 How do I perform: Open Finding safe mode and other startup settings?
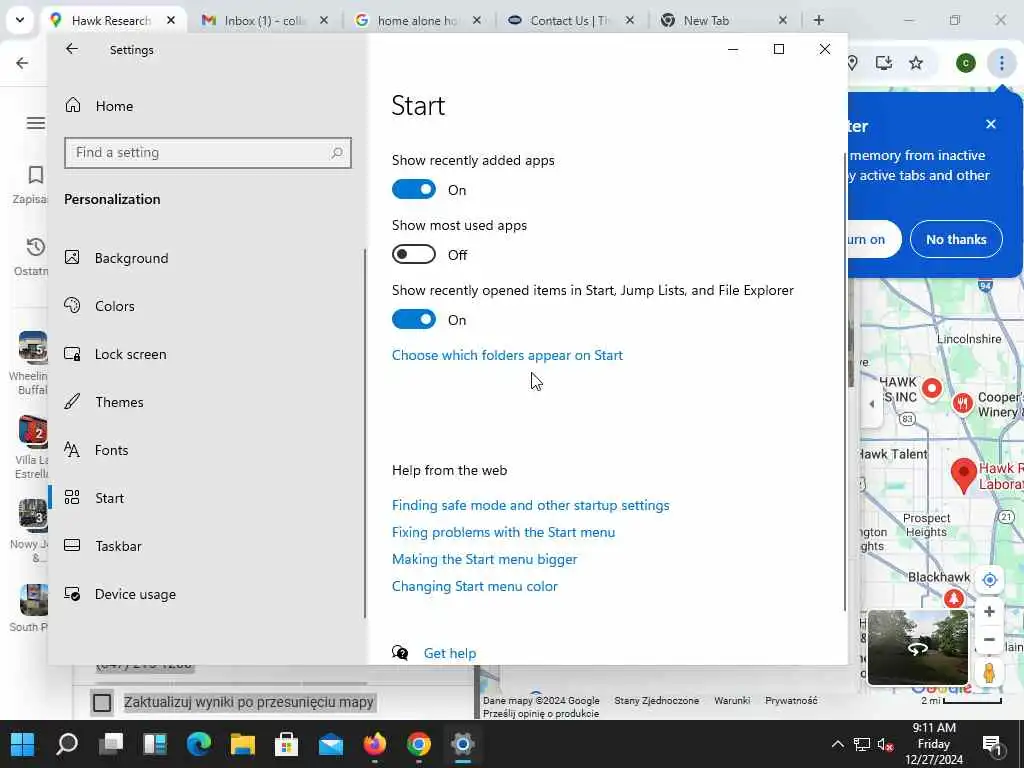point(530,505)
